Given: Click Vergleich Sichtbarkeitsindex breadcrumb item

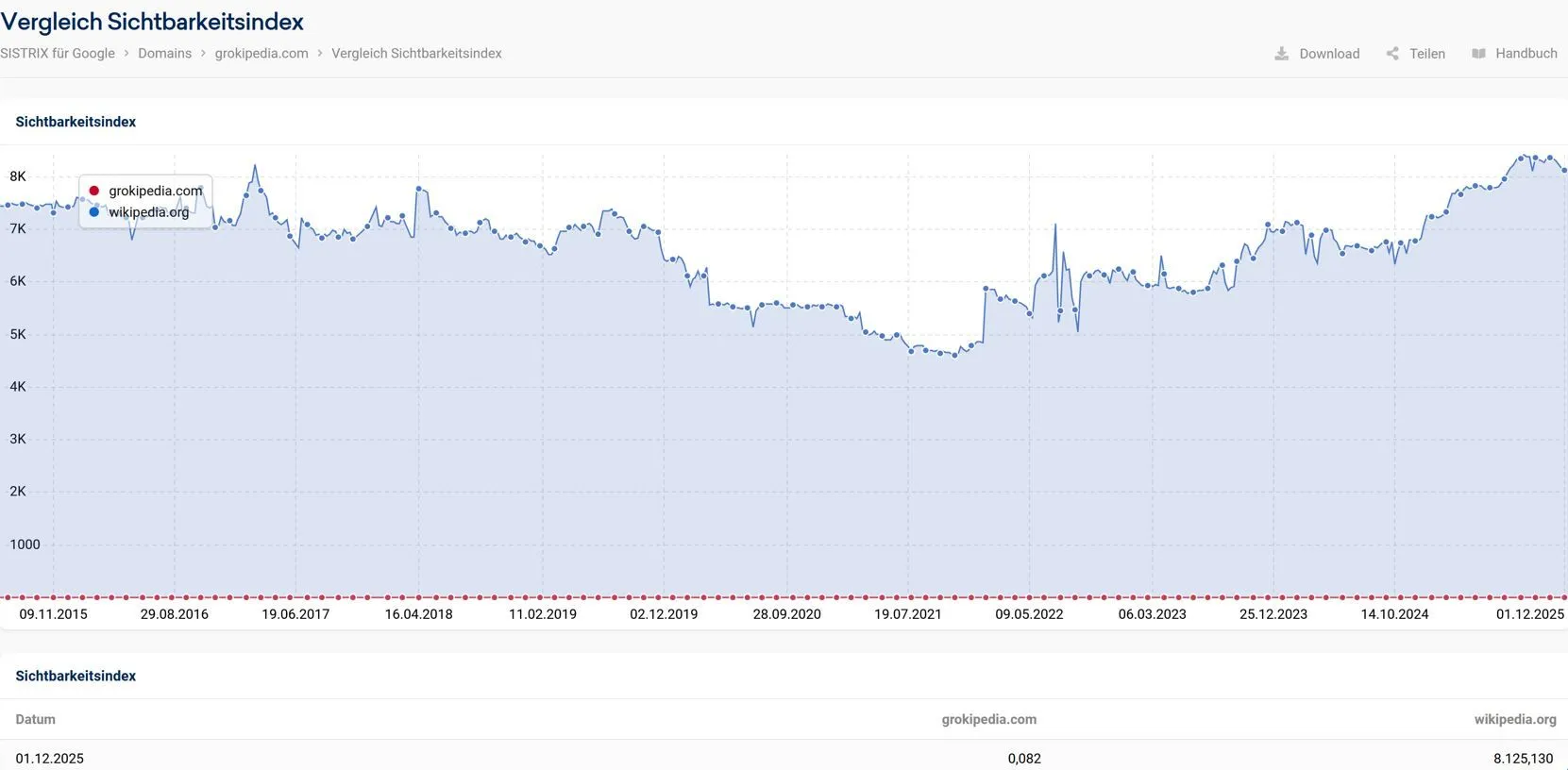Looking at the screenshot, I should [x=416, y=54].
